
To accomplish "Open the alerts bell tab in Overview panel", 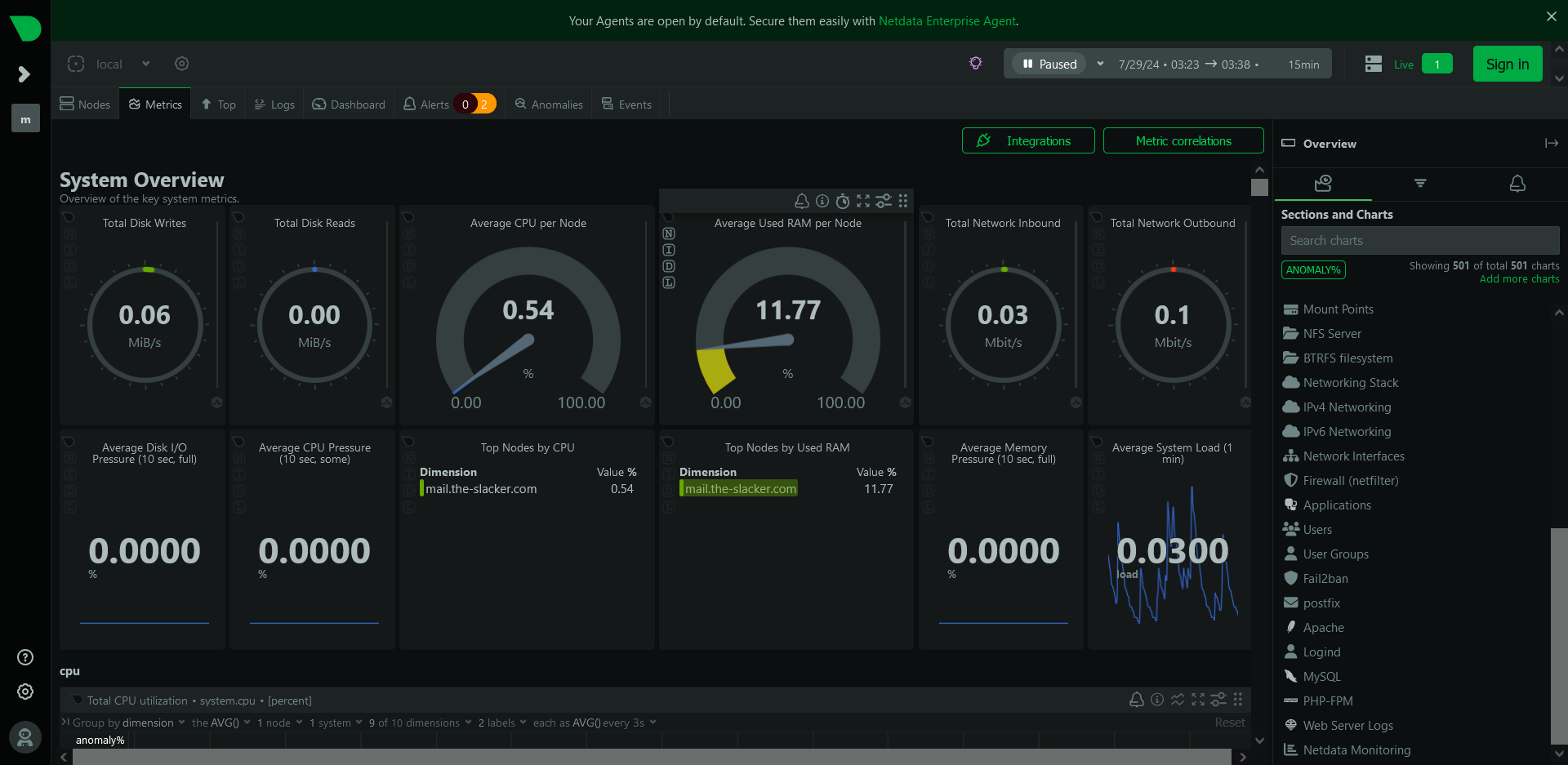I will [1517, 184].
